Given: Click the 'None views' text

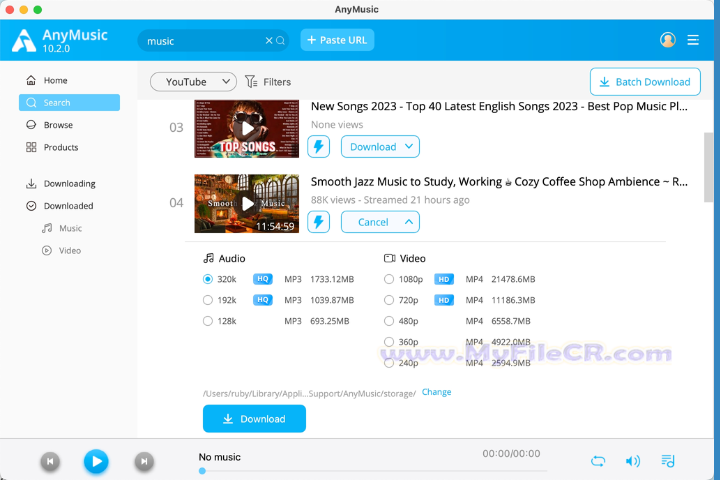Looking at the screenshot, I should (x=337, y=124).
